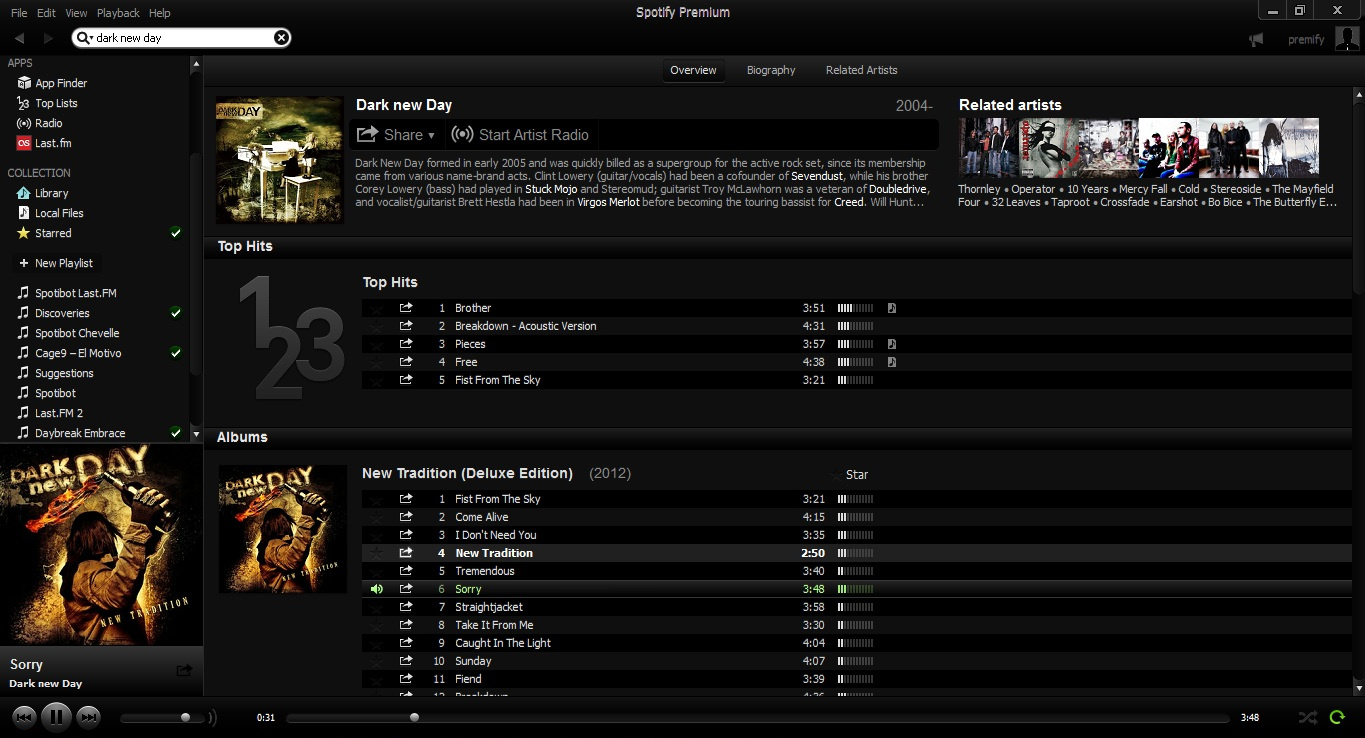1365x738 pixels.
Task: Open the notifications megaphone icon
Action: pos(1256,40)
